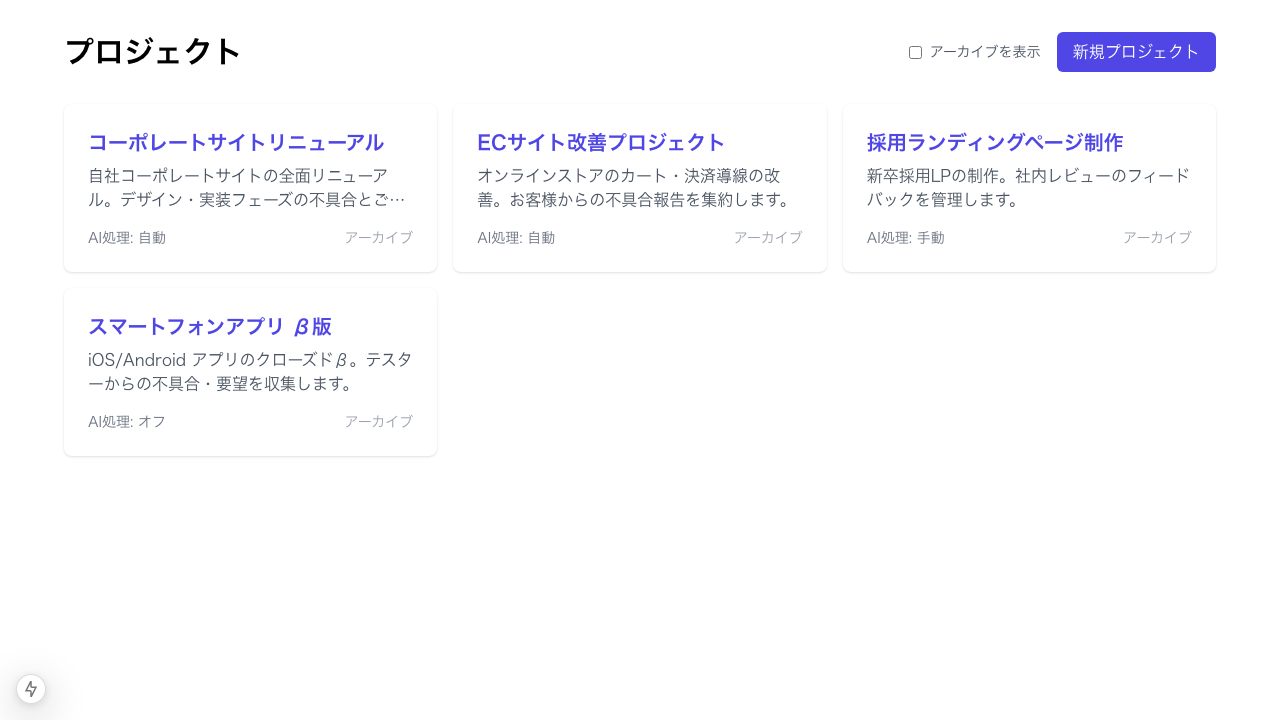Click AI処理: 自動 on コーポレートサイト card

127,238
